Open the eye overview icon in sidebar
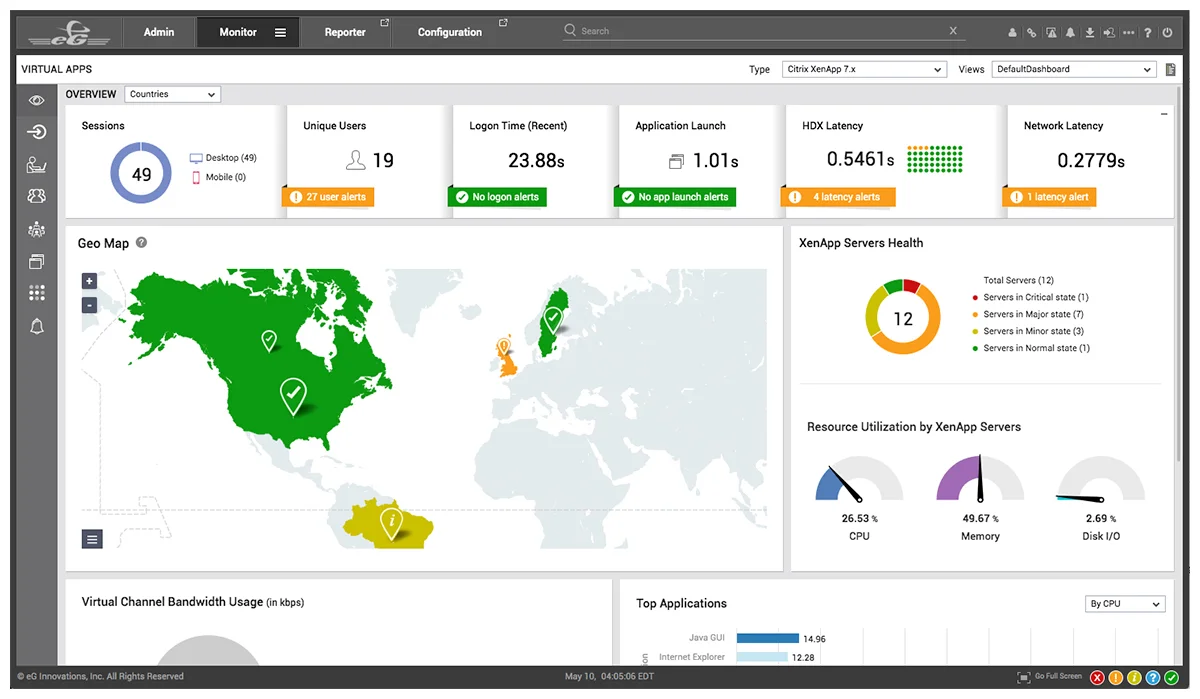The height and width of the screenshot is (699, 1200). click(37, 100)
